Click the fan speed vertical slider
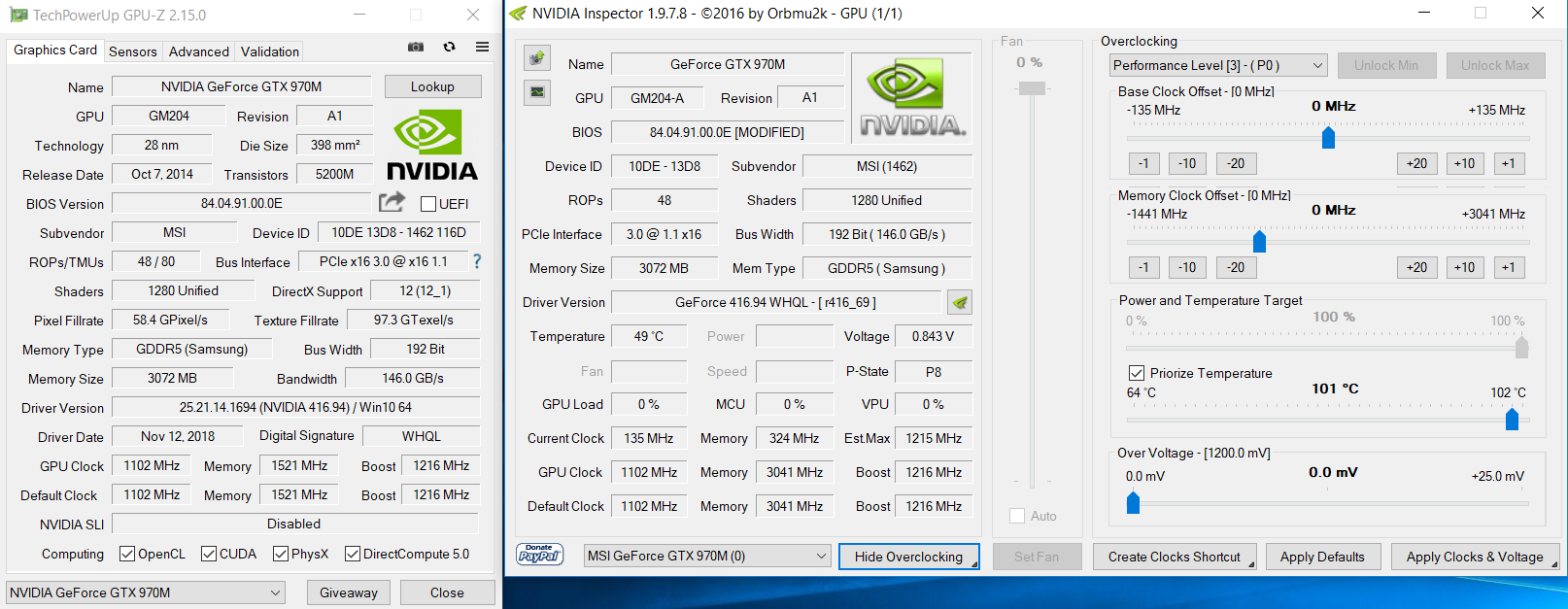Screen dimensions: 1568x609 pyautogui.click(x=1032, y=88)
